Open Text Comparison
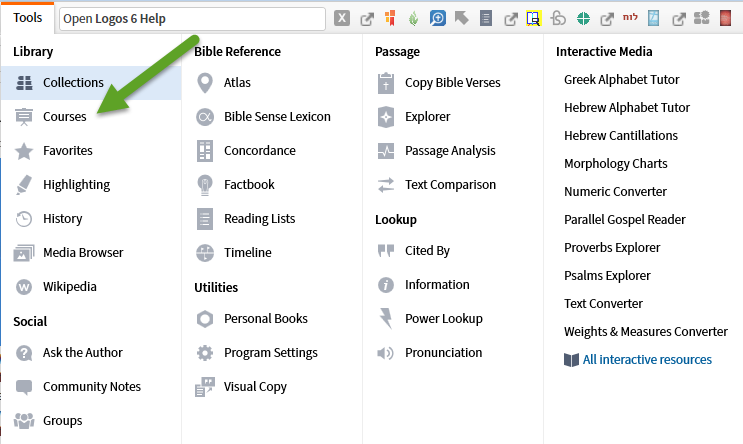 point(453,185)
